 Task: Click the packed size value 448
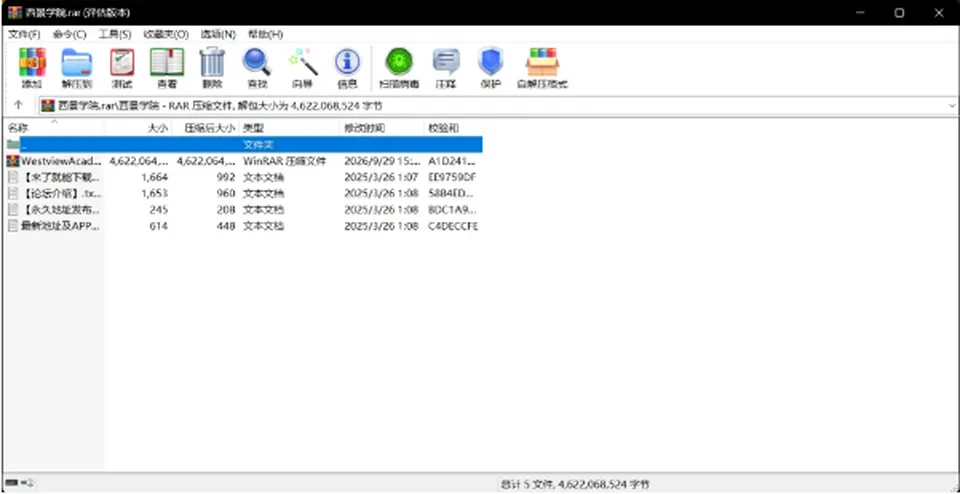225,226
